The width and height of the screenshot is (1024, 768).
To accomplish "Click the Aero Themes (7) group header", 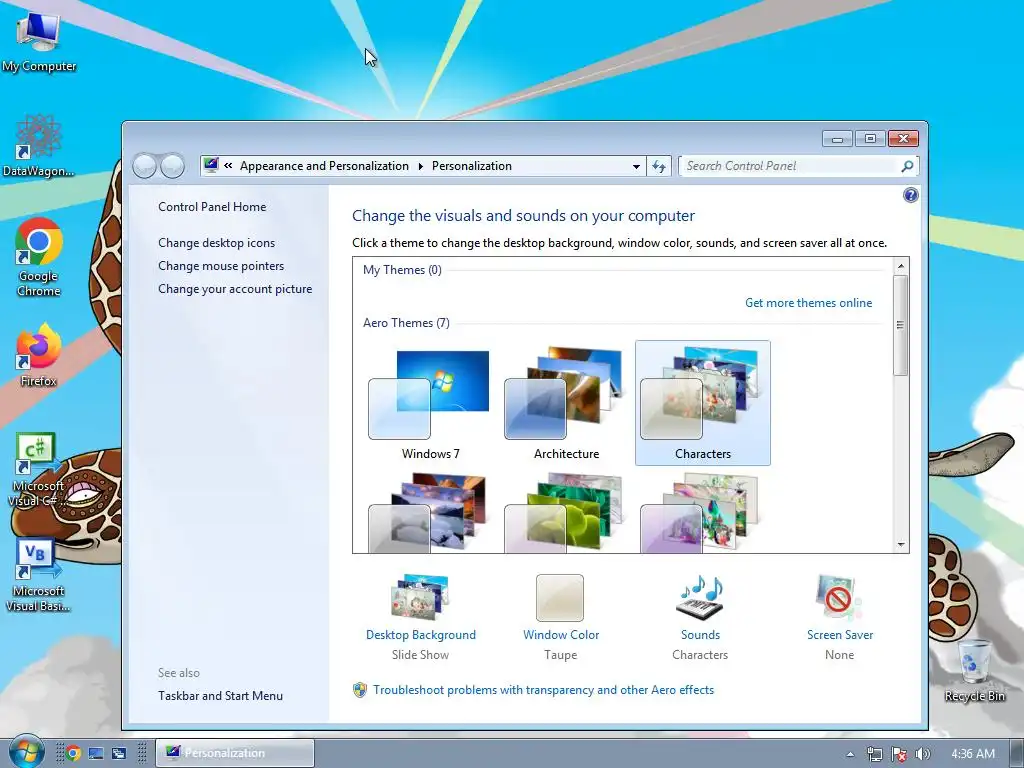I will [x=406, y=323].
